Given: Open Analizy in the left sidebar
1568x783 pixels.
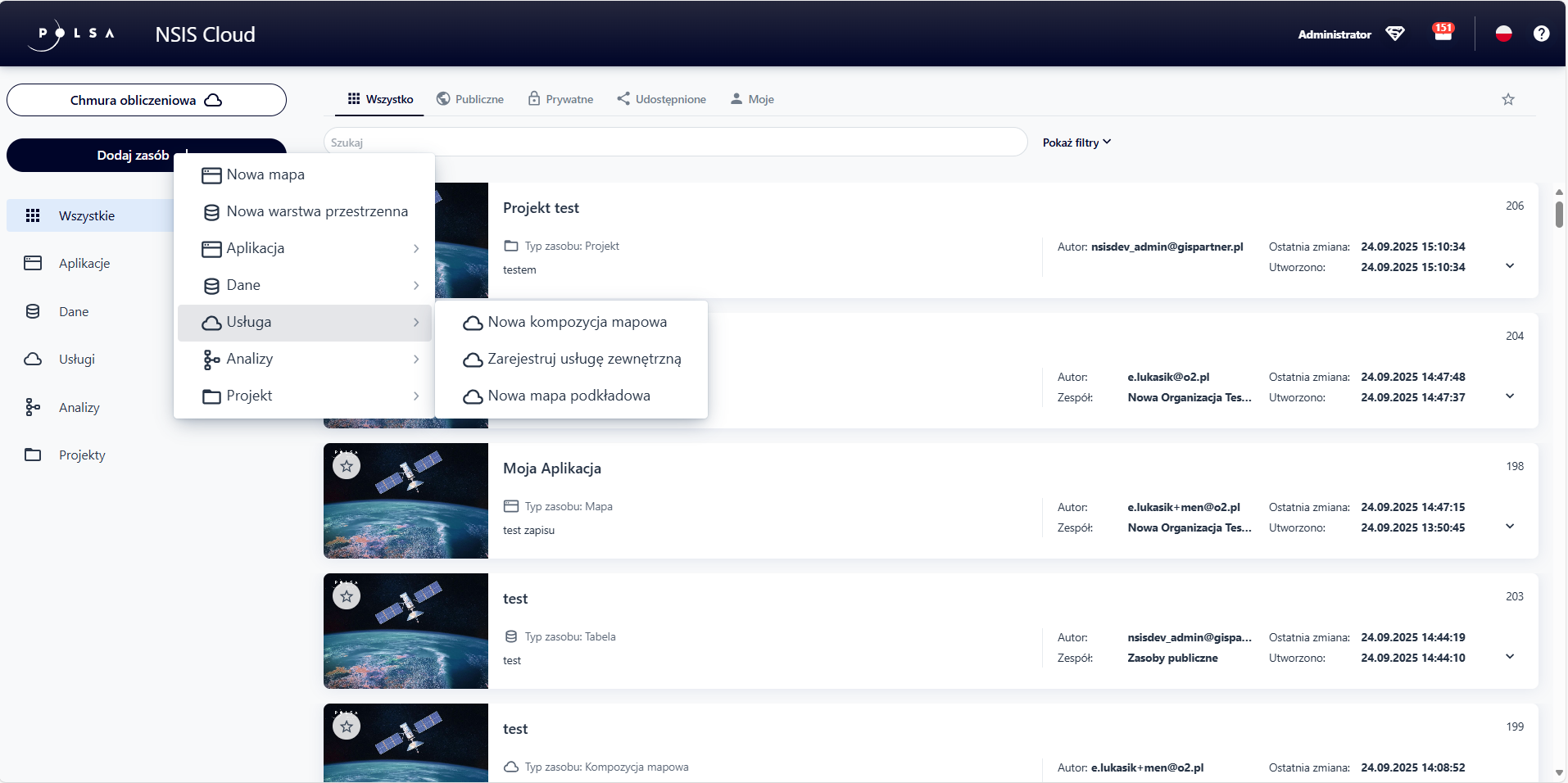Looking at the screenshot, I should click(79, 408).
